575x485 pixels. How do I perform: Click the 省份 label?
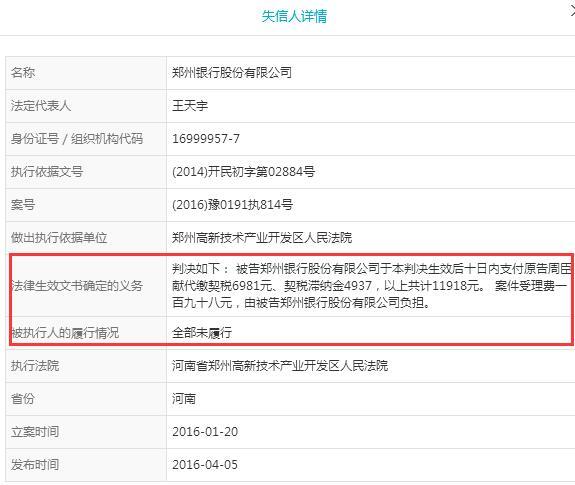coord(23,398)
